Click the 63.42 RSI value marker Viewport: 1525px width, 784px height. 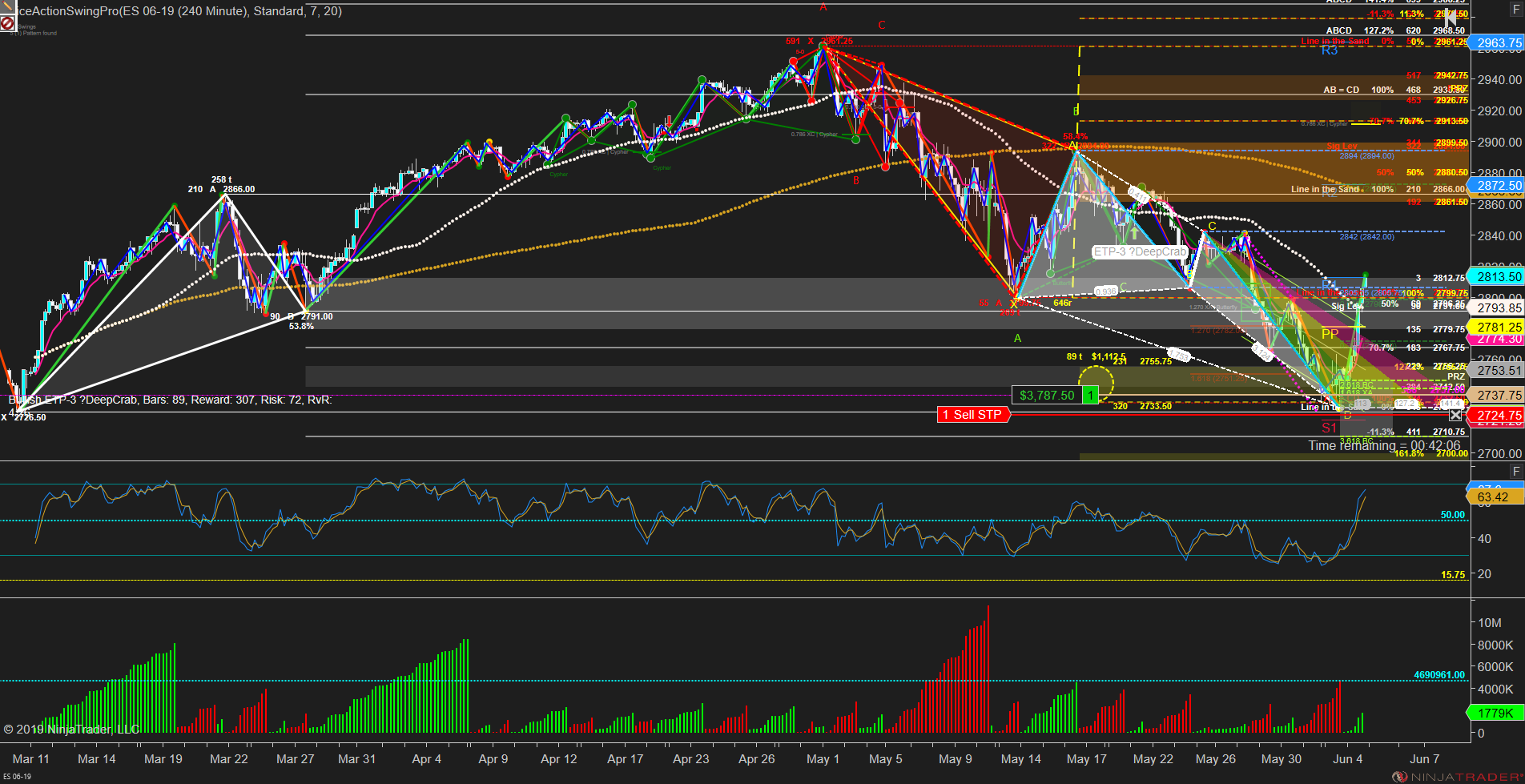click(1495, 497)
